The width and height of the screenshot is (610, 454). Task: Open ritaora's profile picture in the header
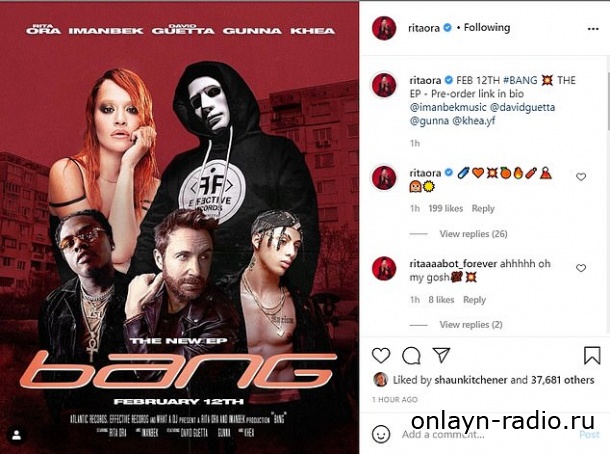click(384, 28)
